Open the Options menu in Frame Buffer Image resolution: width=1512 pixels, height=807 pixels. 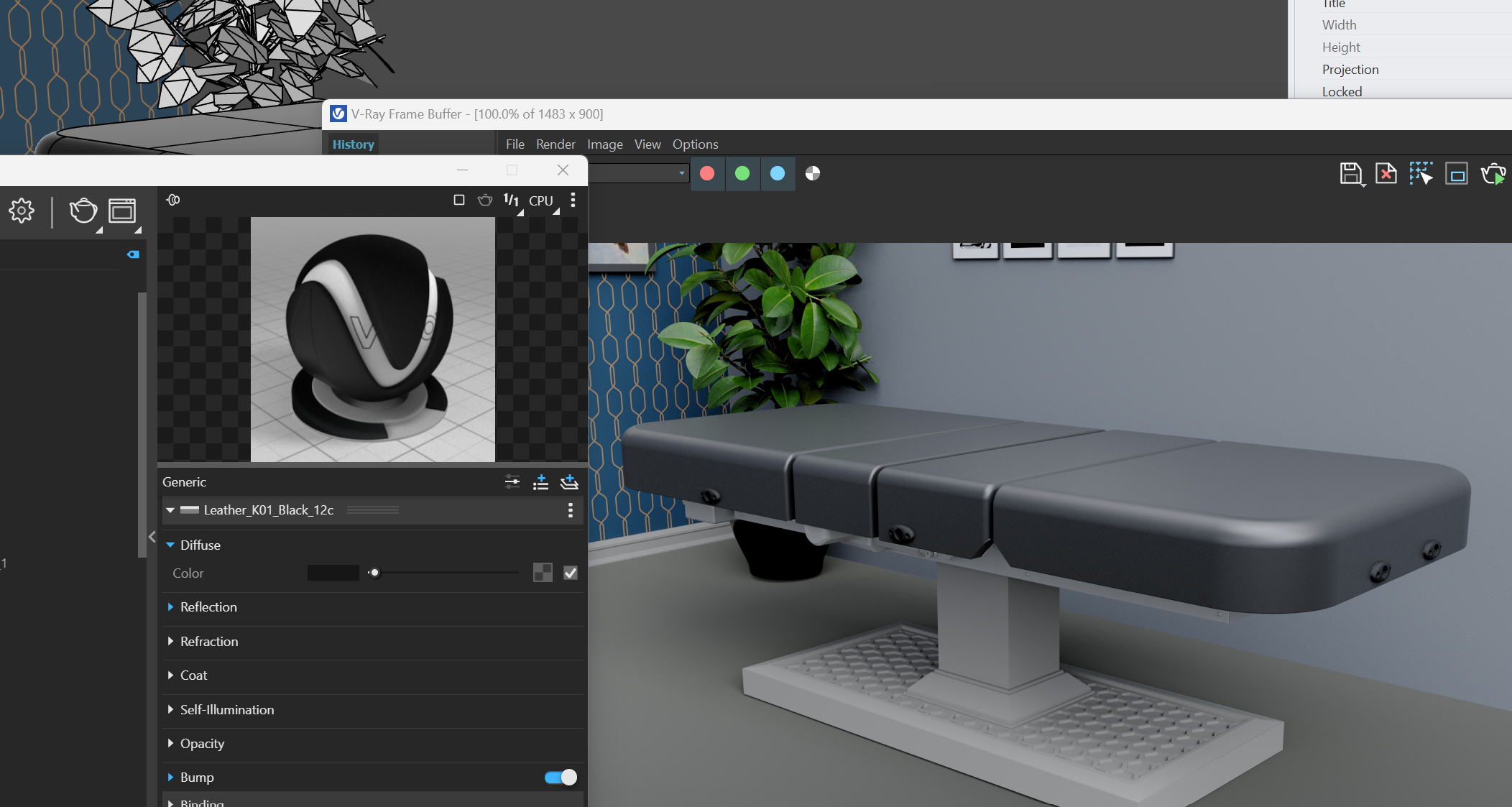coord(695,144)
